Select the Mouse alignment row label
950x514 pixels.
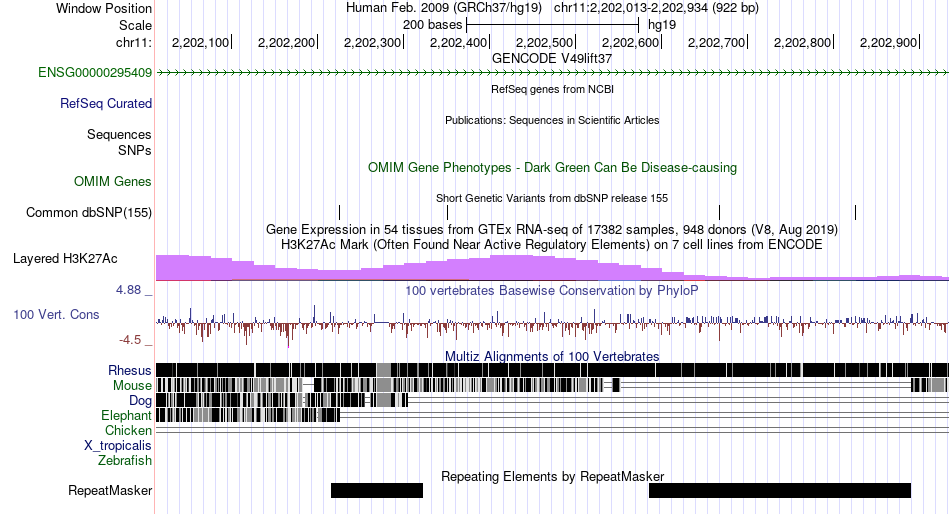(x=132, y=386)
